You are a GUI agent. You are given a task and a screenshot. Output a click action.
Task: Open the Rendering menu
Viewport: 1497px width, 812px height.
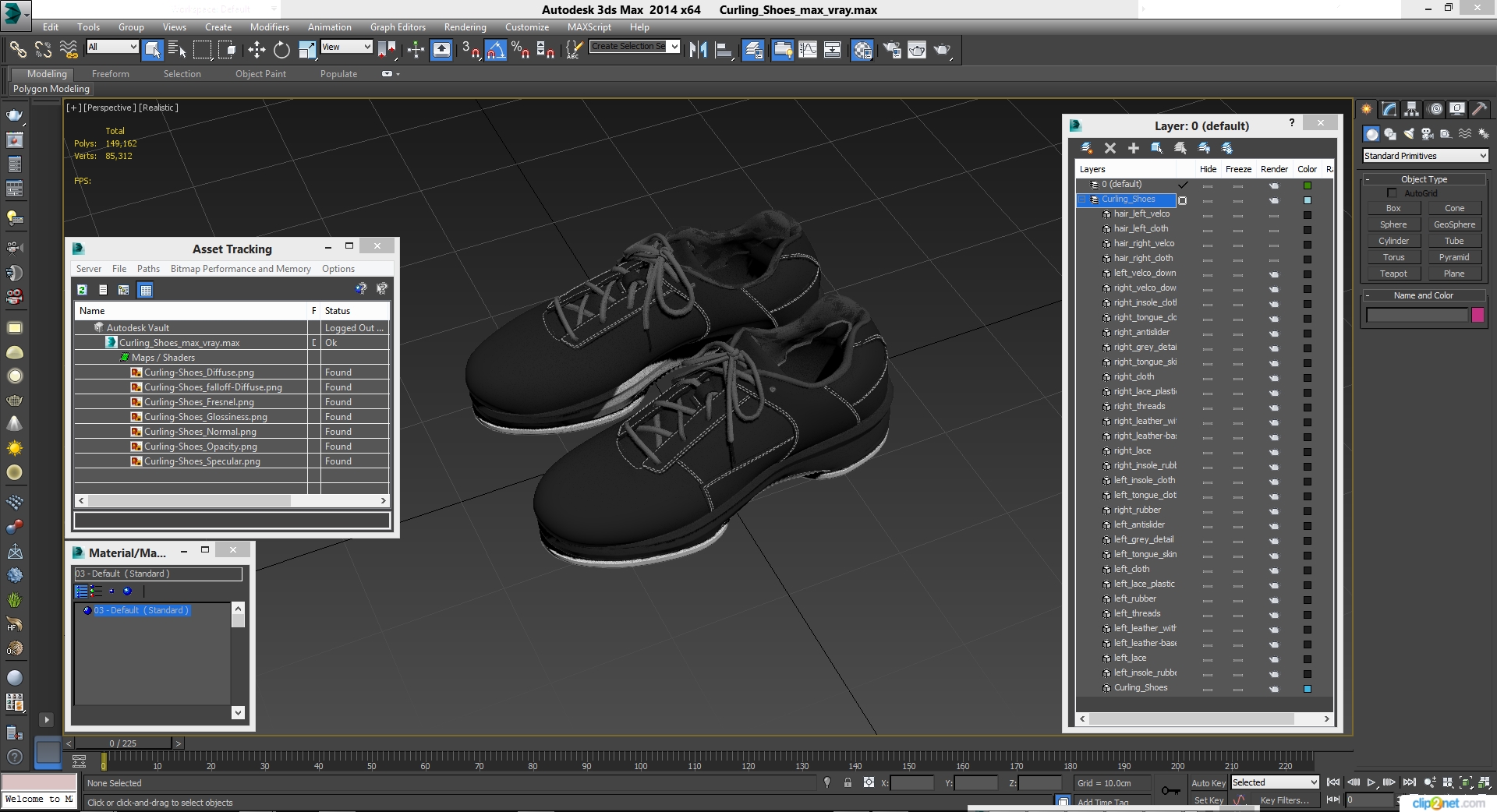tap(465, 27)
